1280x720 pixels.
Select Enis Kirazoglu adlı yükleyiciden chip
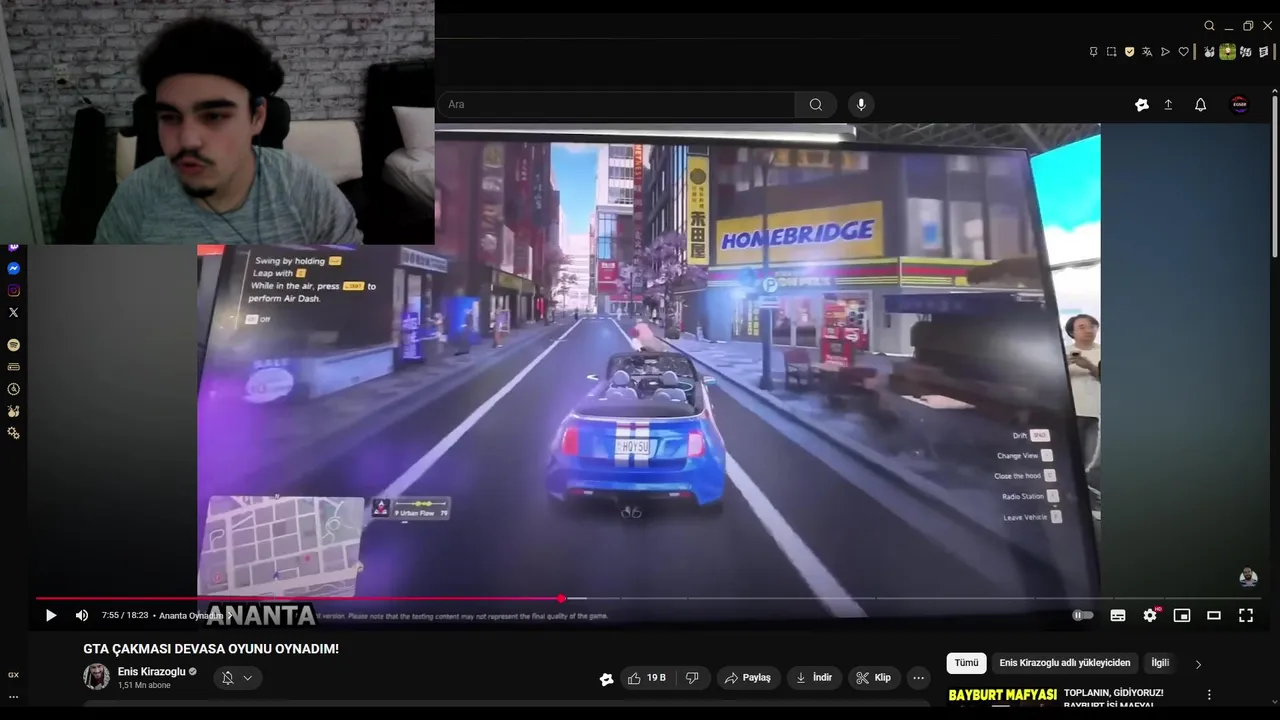(x=1065, y=663)
